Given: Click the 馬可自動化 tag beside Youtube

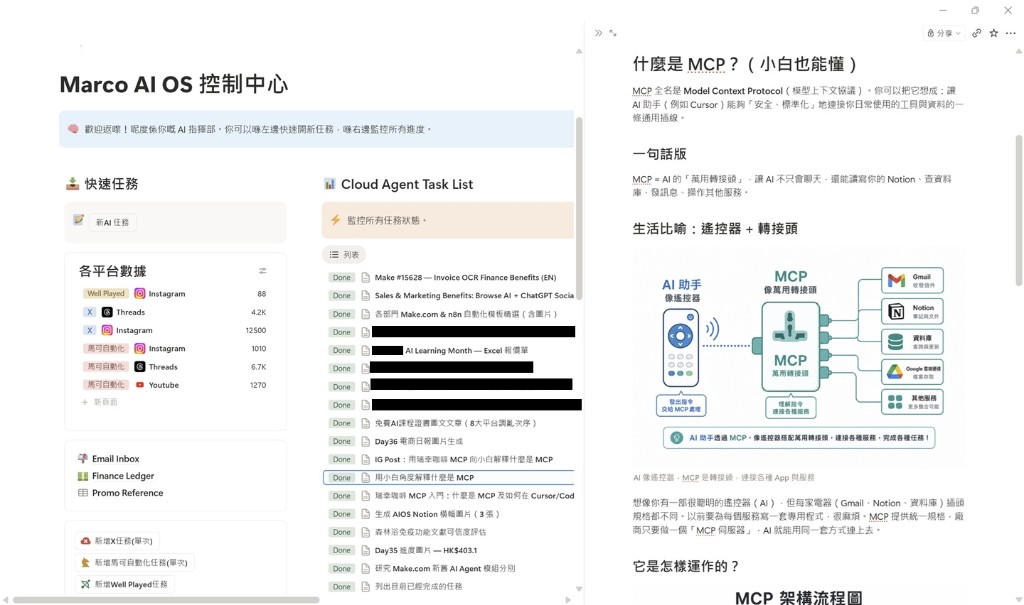Looking at the screenshot, I should pos(106,385).
